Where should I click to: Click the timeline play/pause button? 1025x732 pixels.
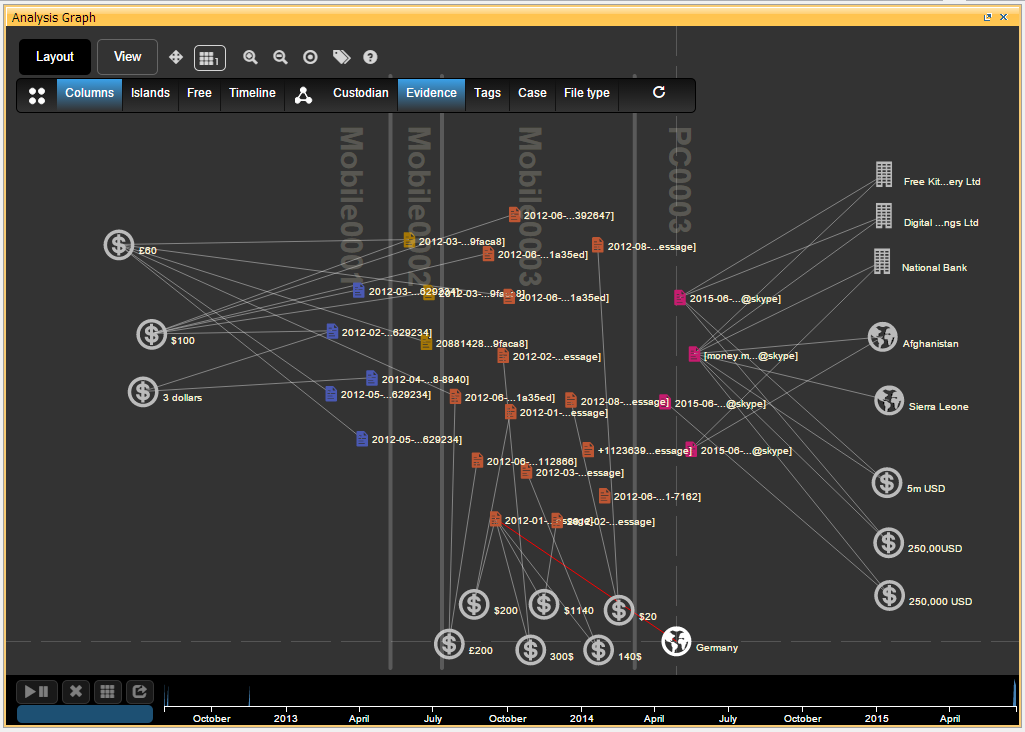click(37, 691)
